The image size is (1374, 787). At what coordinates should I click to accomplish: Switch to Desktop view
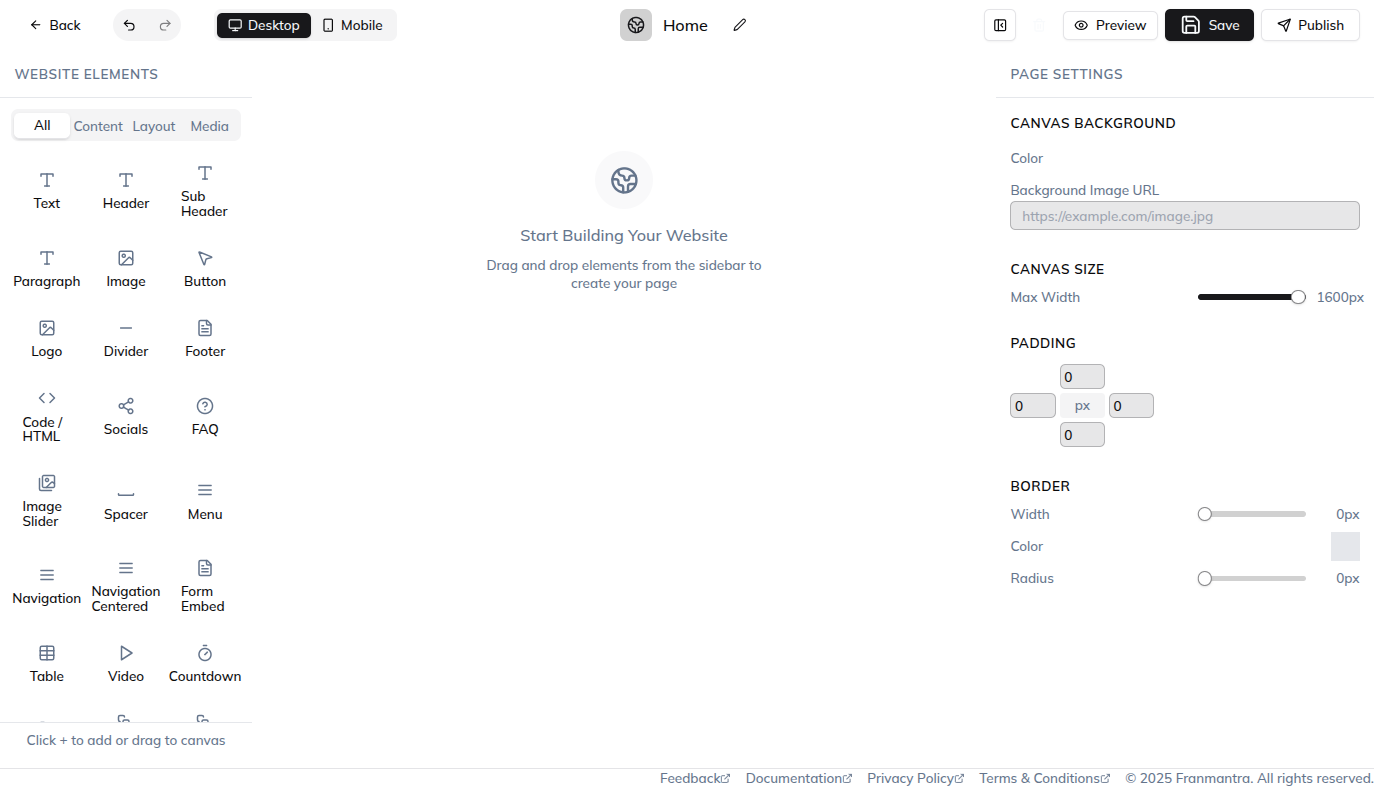(264, 25)
